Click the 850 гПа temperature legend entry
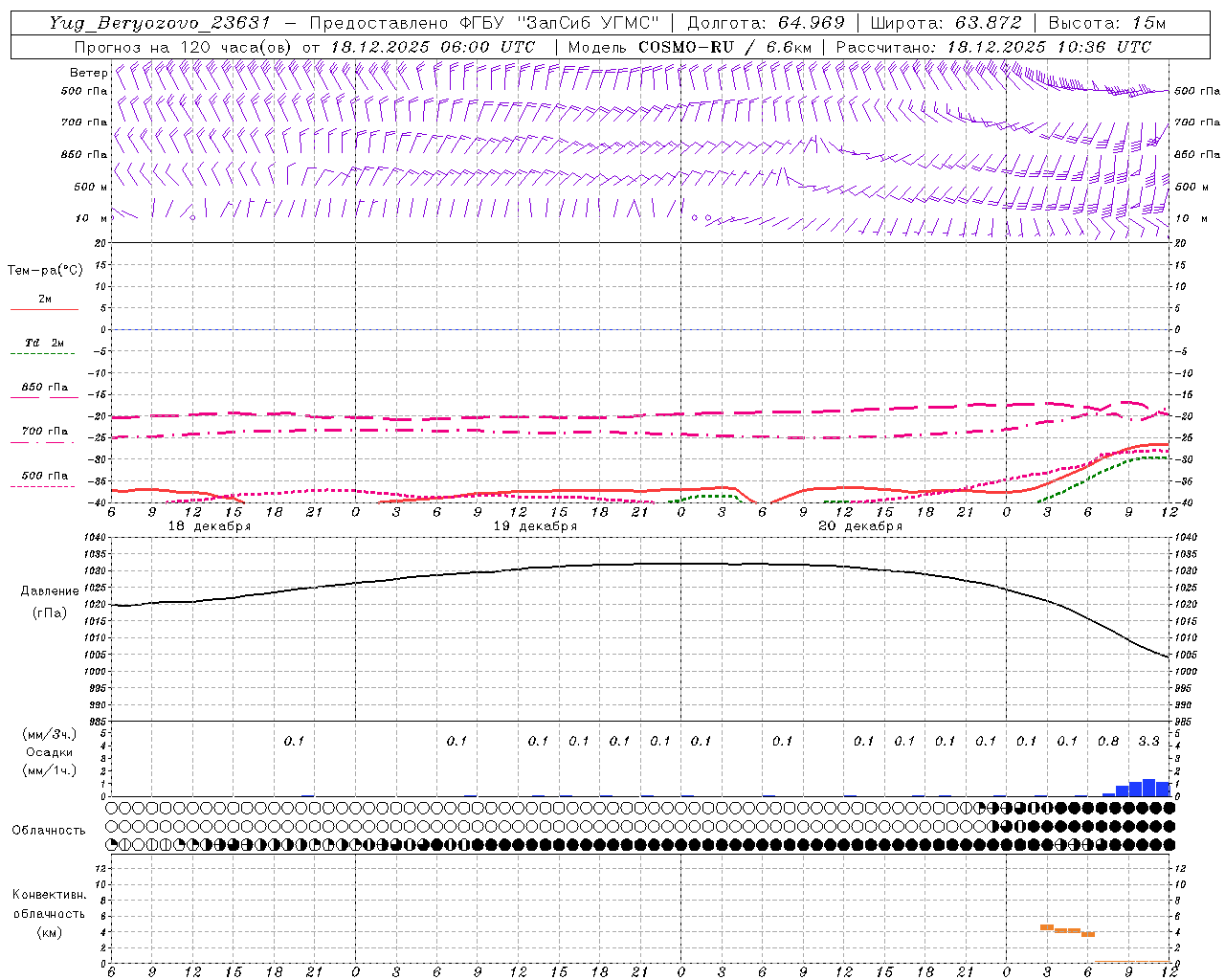Image resolution: width=1225 pixels, height=980 pixels. [45, 388]
